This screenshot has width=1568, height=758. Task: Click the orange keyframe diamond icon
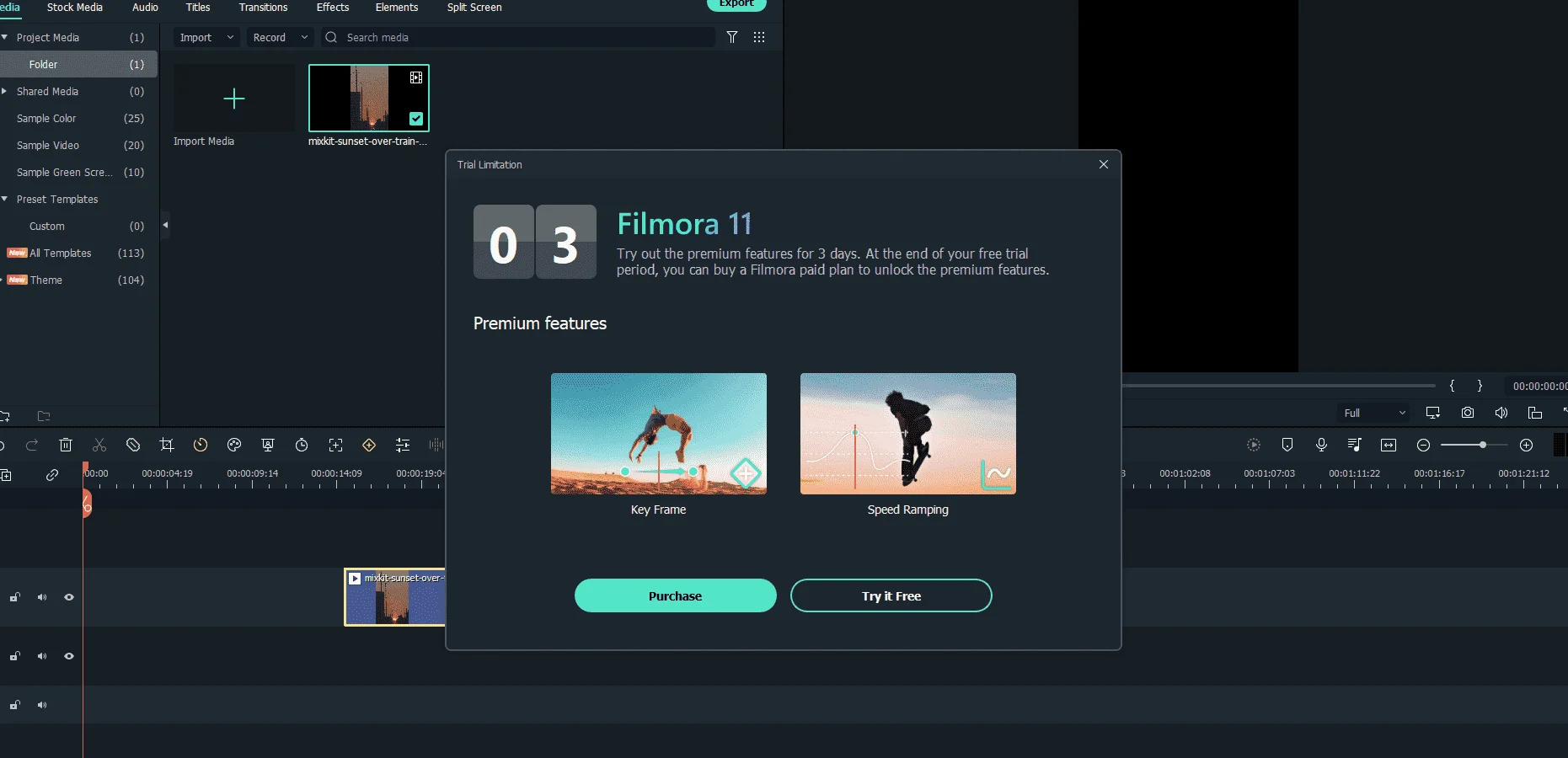[x=369, y=445]
